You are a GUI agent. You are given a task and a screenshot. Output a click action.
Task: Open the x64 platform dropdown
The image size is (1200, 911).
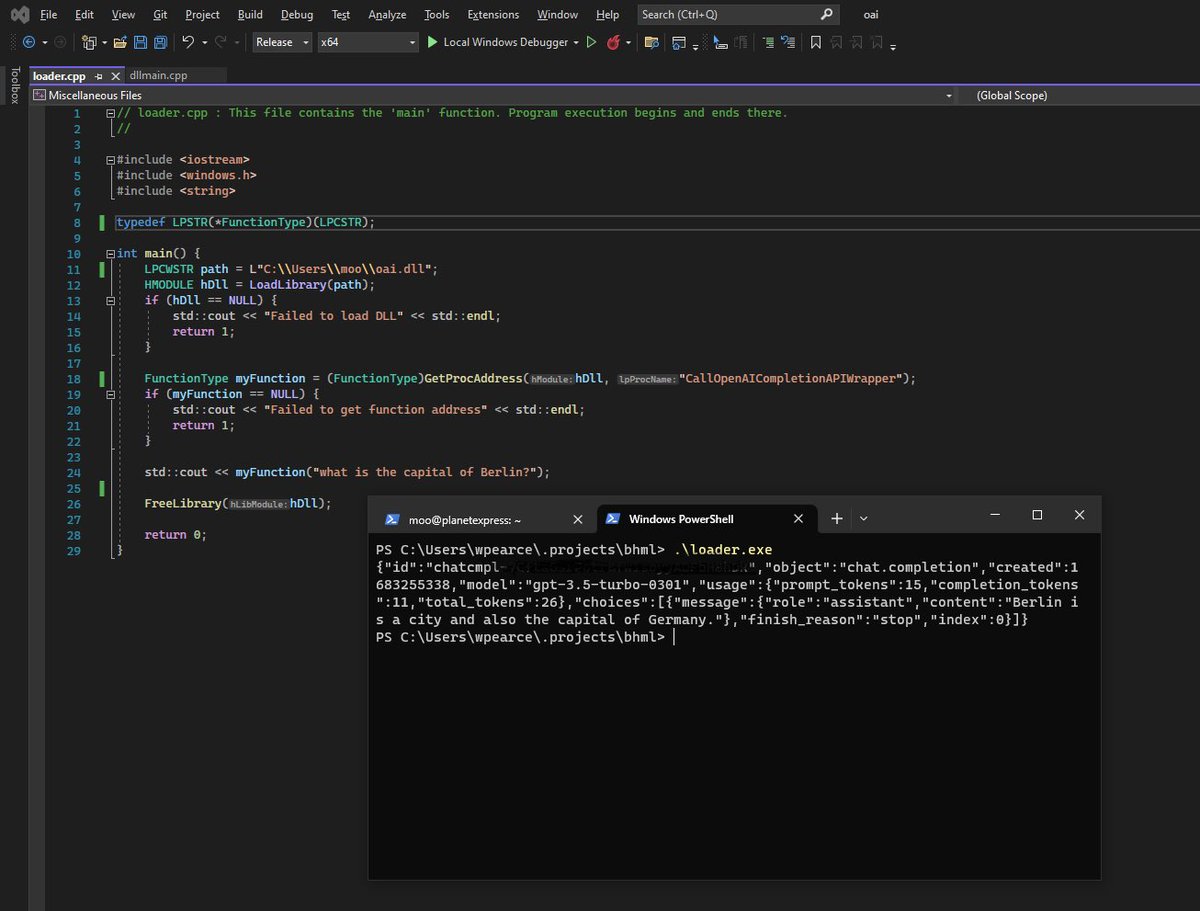368,42
